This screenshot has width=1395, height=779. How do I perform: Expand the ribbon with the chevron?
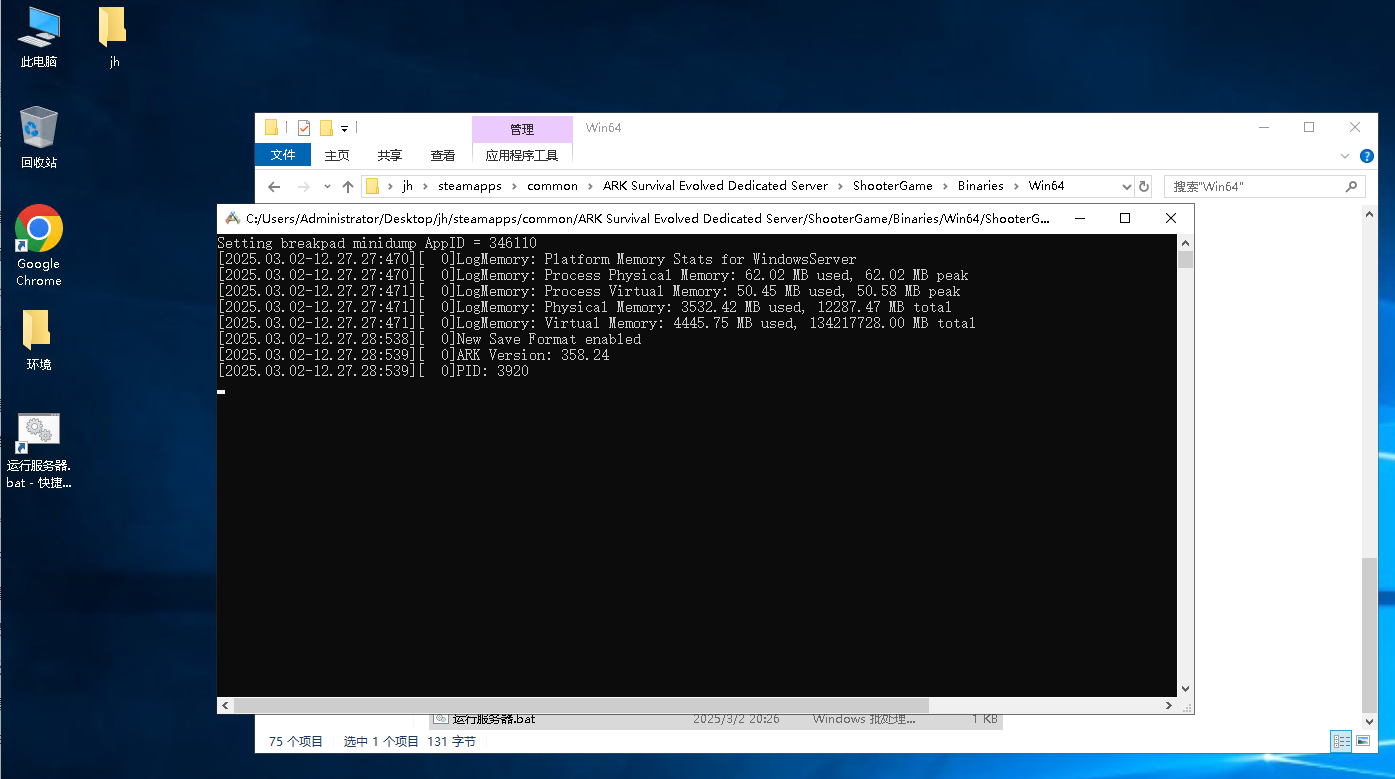pos(1345,156)
